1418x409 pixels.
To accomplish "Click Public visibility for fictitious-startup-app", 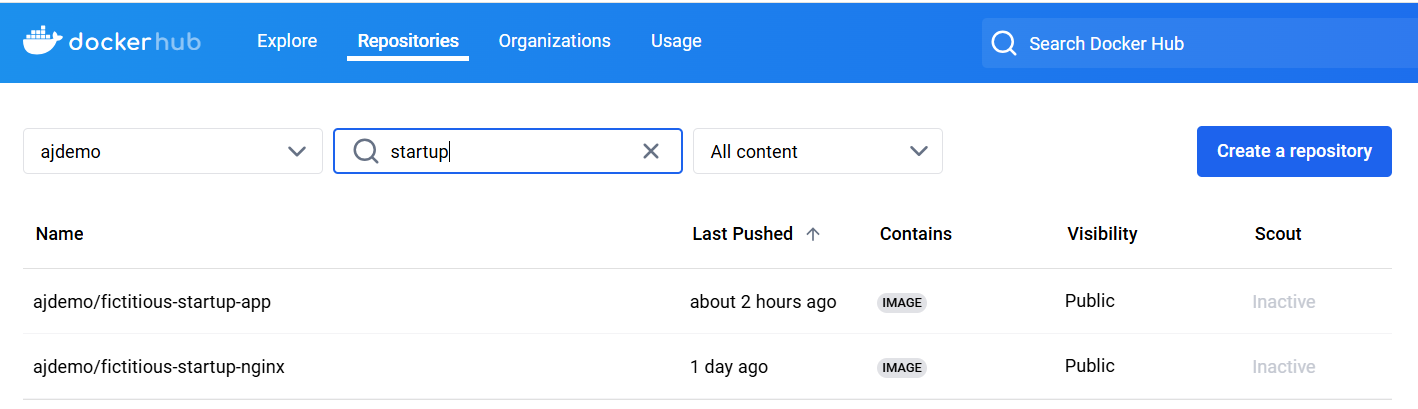I will click(1090, 301).
